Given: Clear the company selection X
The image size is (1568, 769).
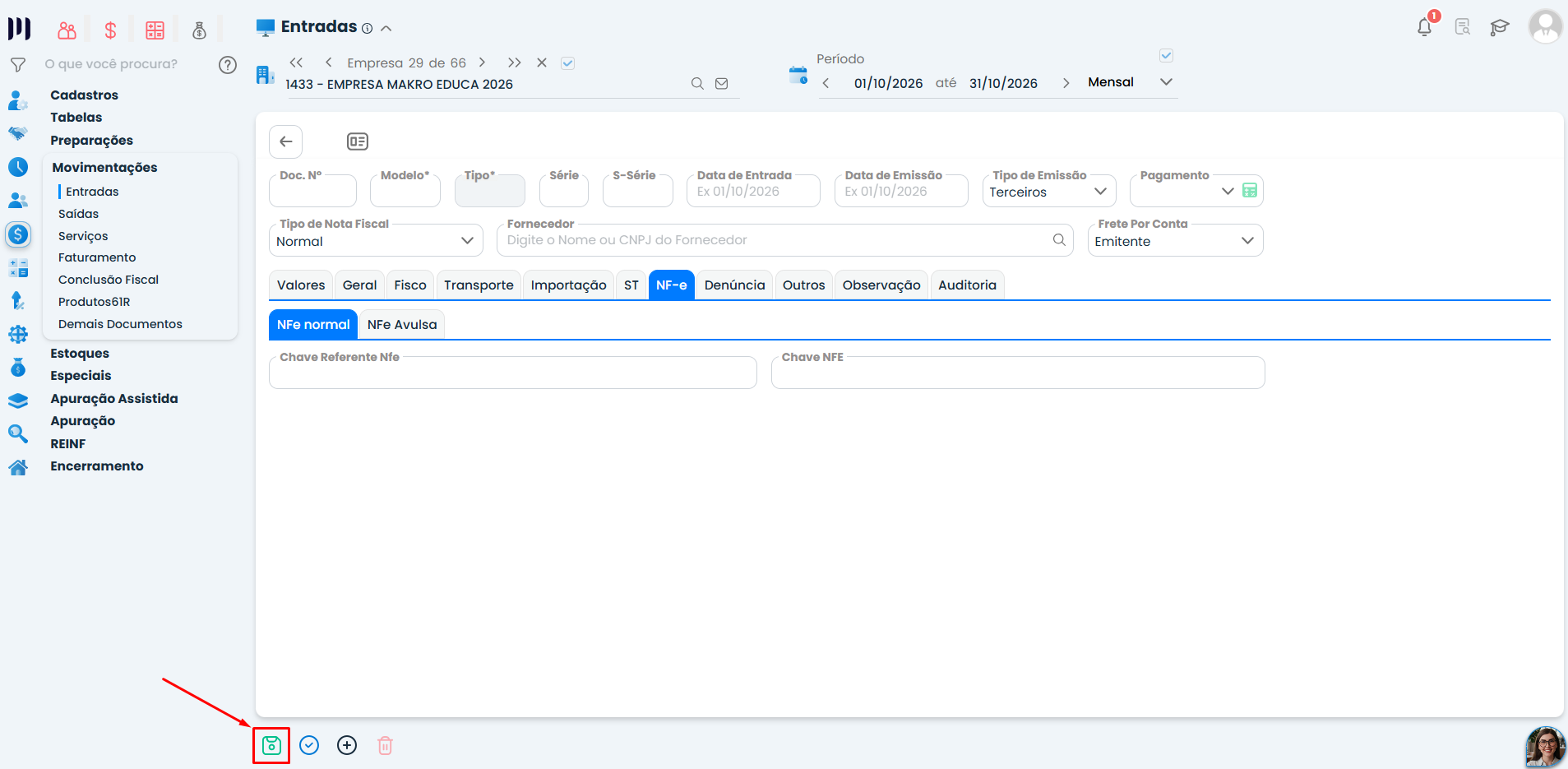Looking at the screenshot, I should pyautogui.click(x=542, y=63).
